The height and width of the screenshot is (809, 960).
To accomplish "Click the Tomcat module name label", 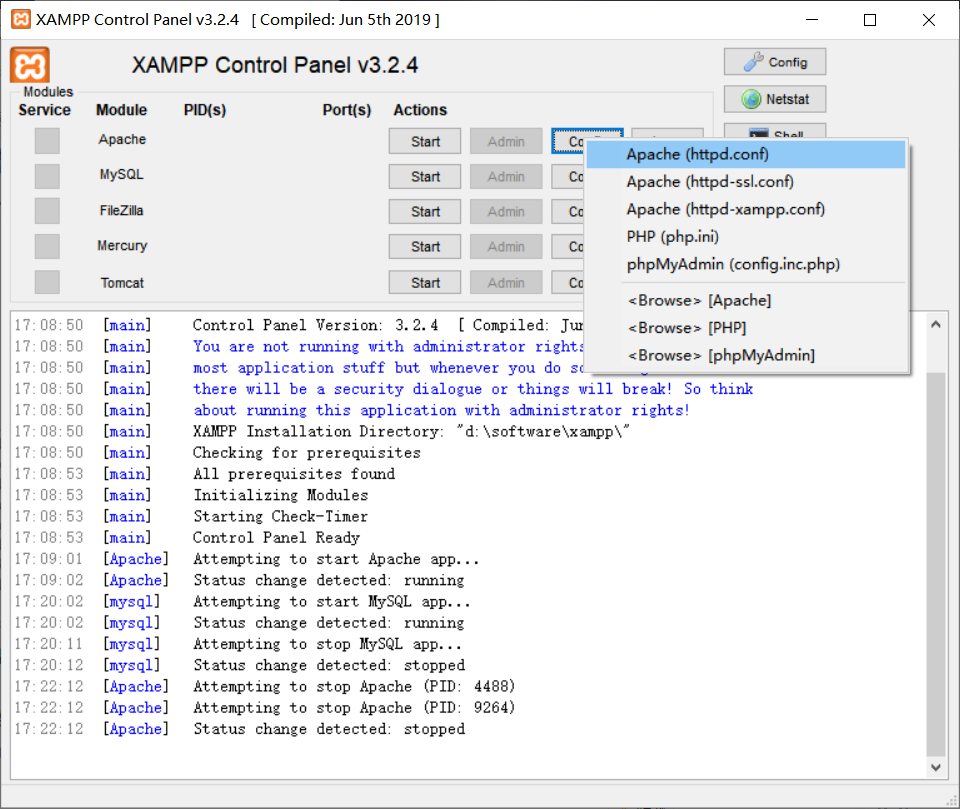I will pos(122,283).
